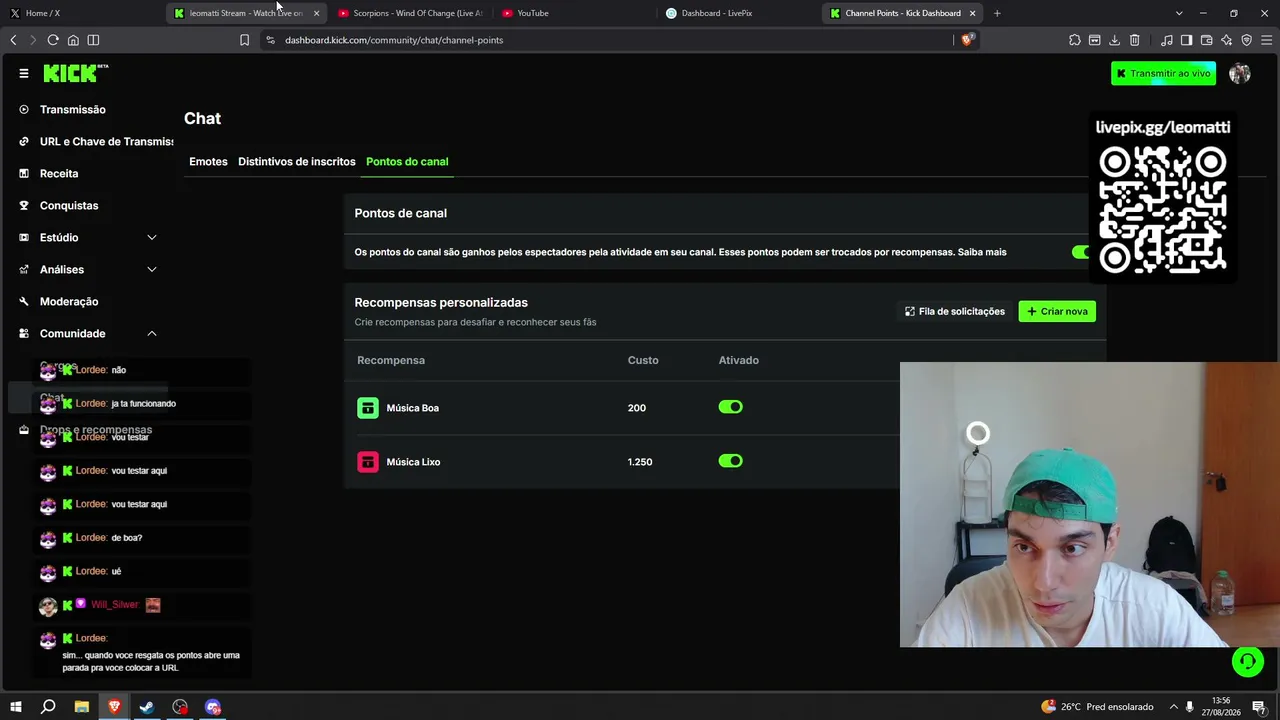Disable the Música Lixo reward toggle
Viewport: 1280px width, 720px height.
pos(731,461)
